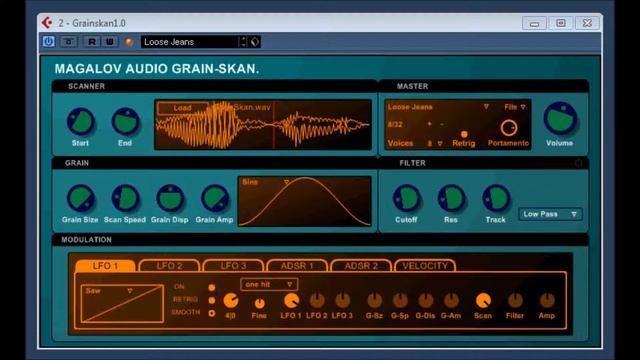Adjust the LFO 2 modulation amount knob
The height and width of the screenshot is (360, 640).
point(317,301)
